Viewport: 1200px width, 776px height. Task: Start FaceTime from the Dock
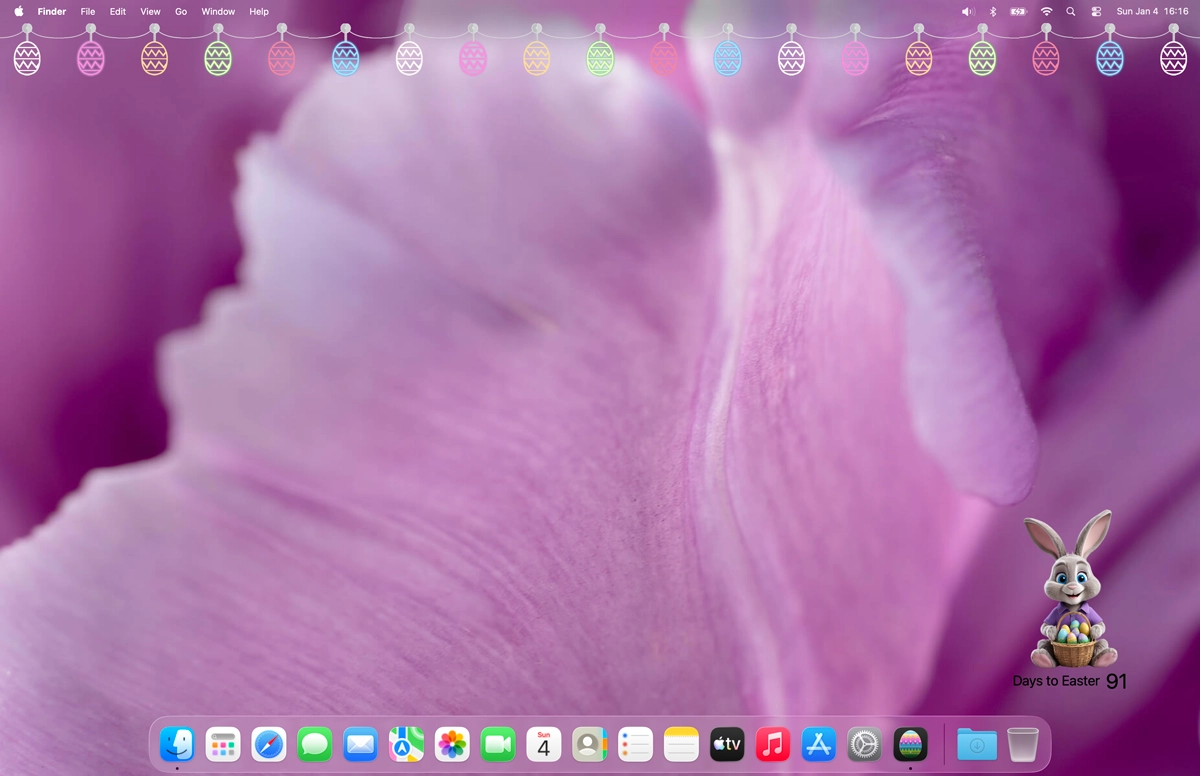pos(497,744)
